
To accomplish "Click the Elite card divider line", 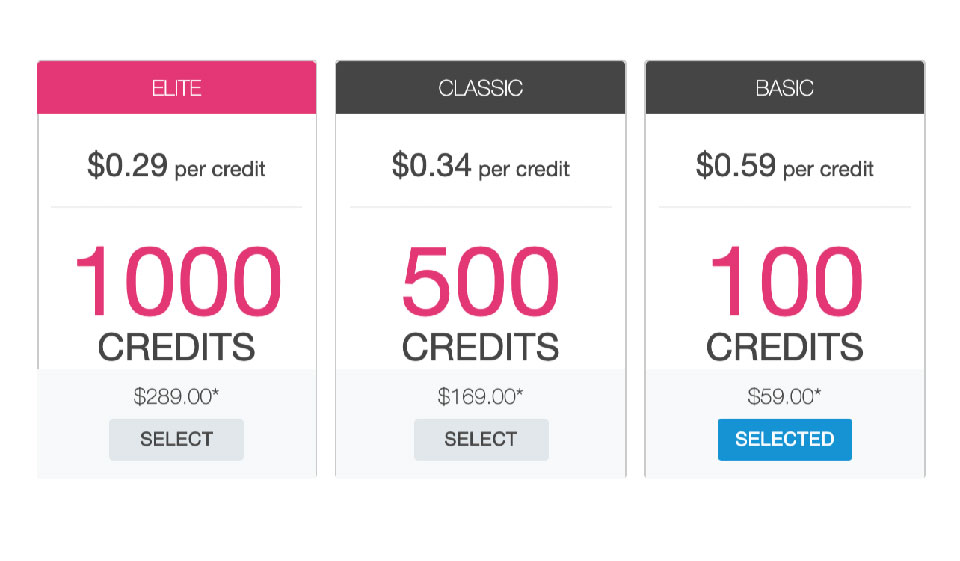I will [176, 207].
